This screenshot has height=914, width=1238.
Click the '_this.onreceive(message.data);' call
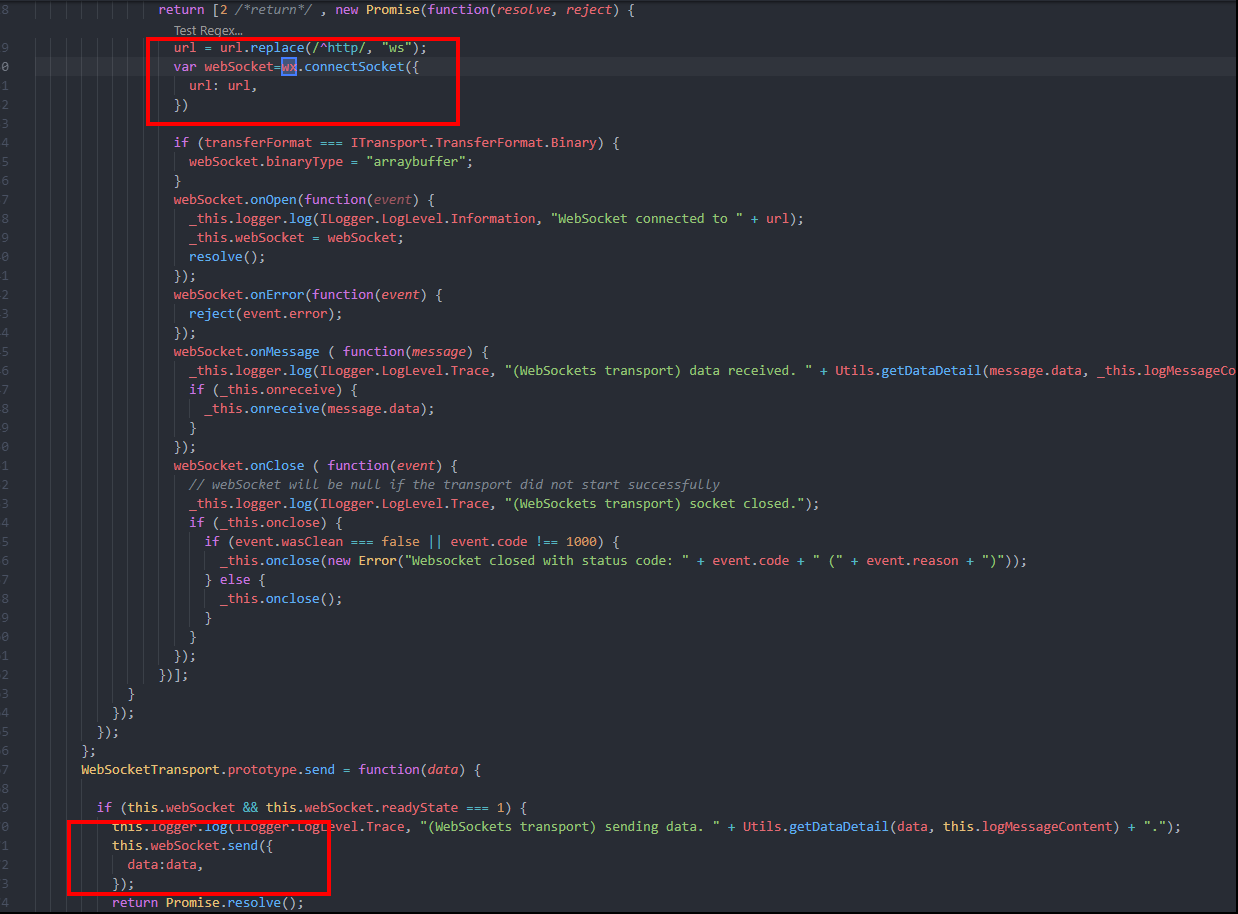[x=320, y=408]
